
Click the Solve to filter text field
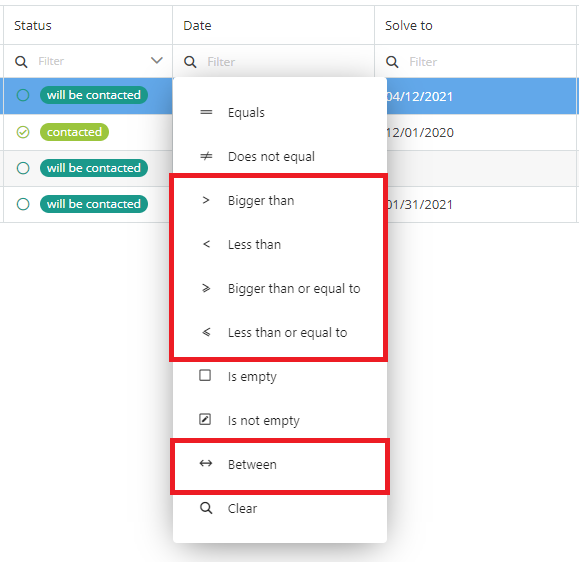point(491,62)
